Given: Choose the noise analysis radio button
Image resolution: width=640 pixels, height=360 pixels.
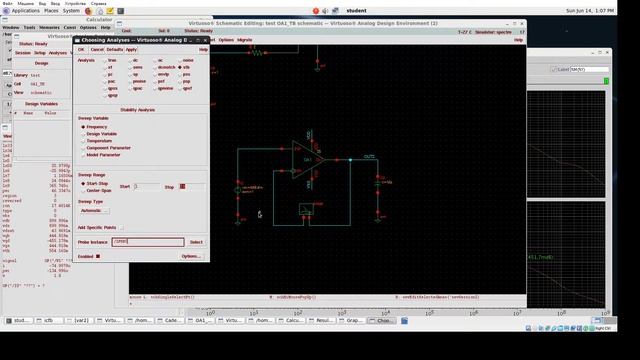Looking at the screenshot, I should click(x=180, y=60).
